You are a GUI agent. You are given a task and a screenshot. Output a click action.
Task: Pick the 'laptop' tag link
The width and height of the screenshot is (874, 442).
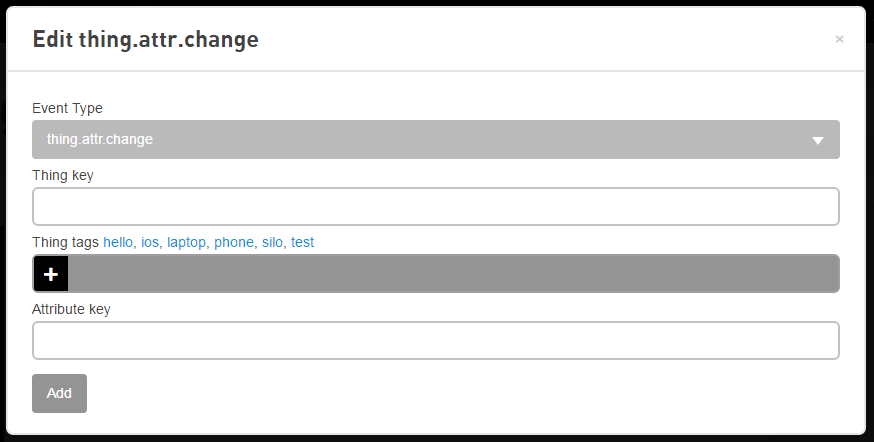pos(187,242)
